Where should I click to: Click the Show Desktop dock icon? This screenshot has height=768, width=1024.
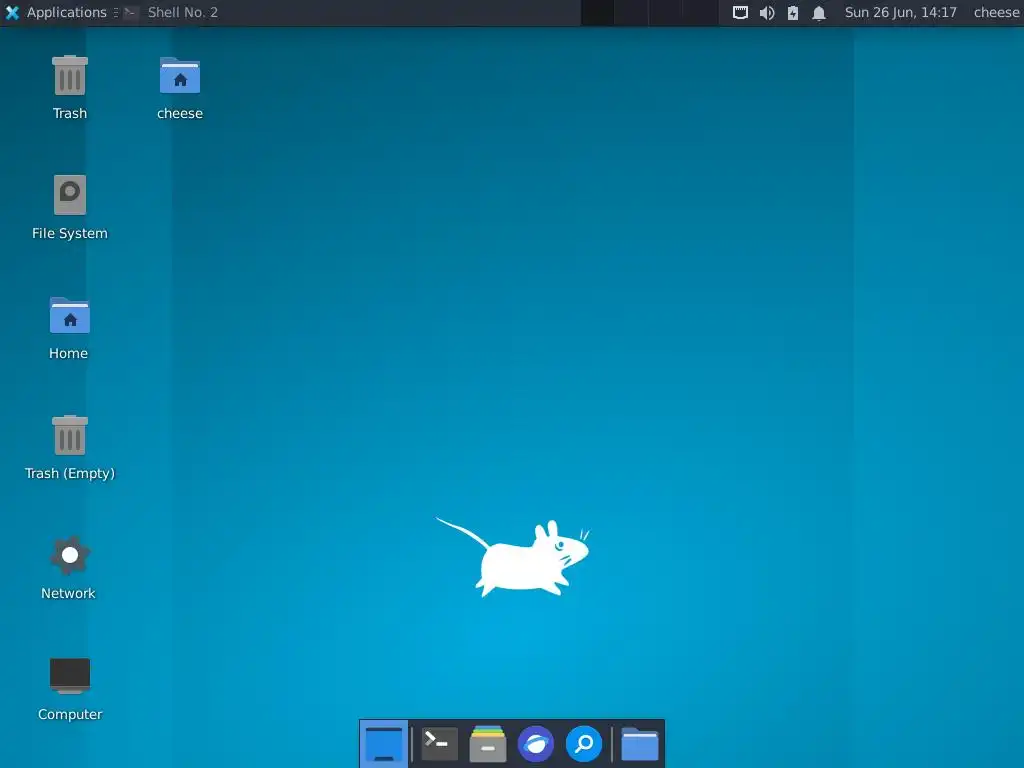[x=384, y=744]
